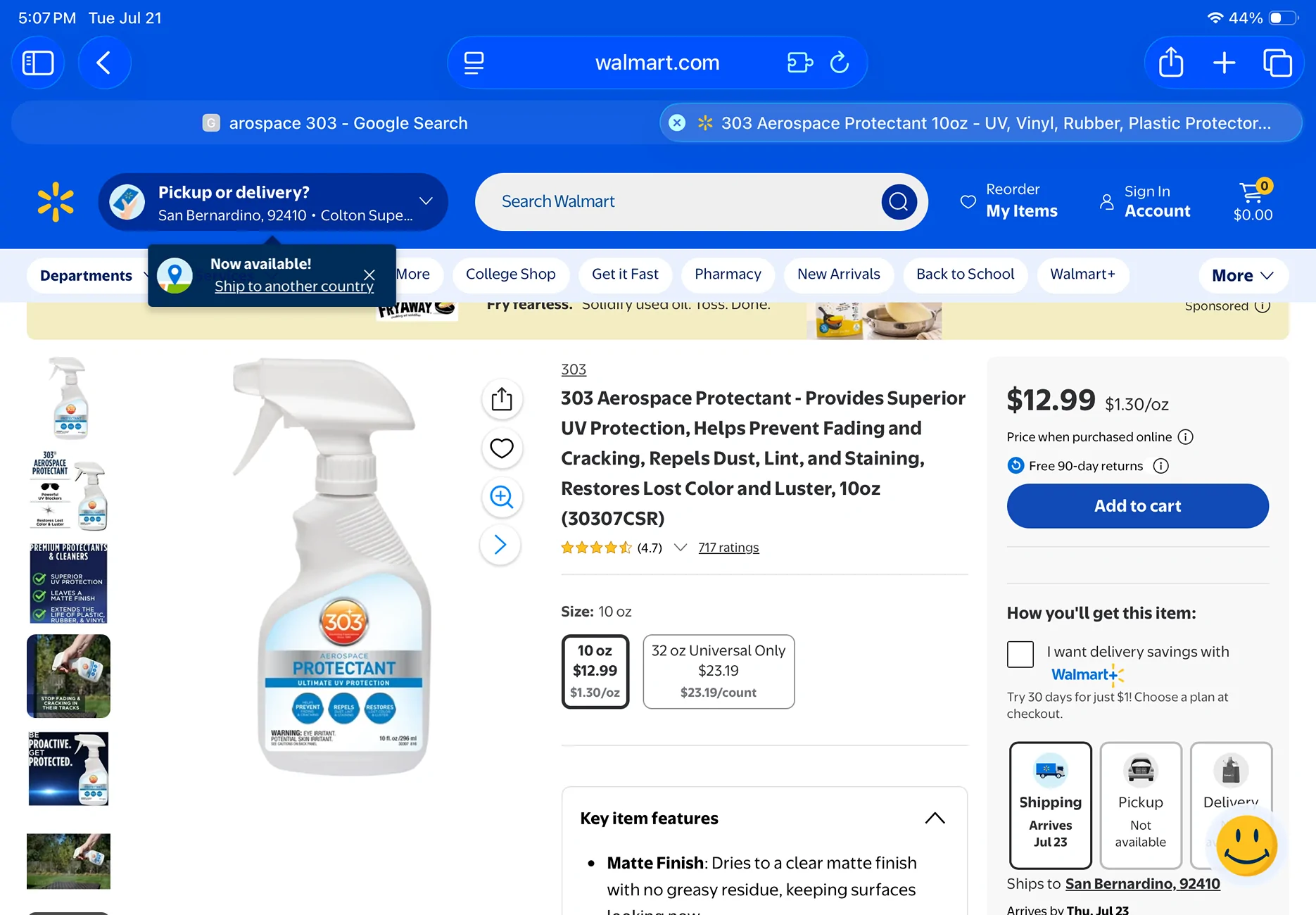Open Reorder My Items
This screenshot has height=915, width=1316.
[1009, 201]
